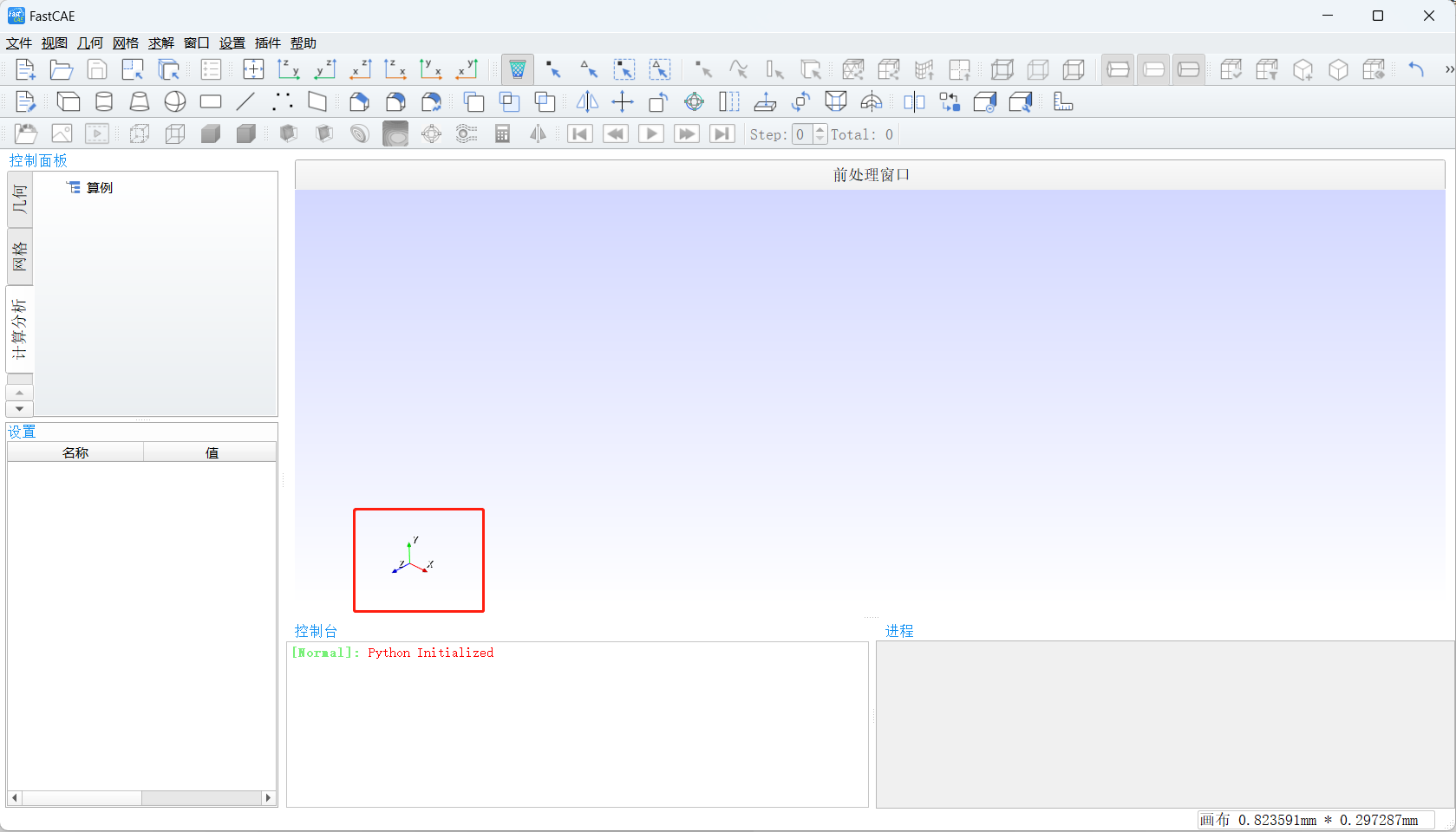The height and width of the screenshot is (832, 1456).
Task: Create a sphere with the sphere icon
Action: pos(175,102)
